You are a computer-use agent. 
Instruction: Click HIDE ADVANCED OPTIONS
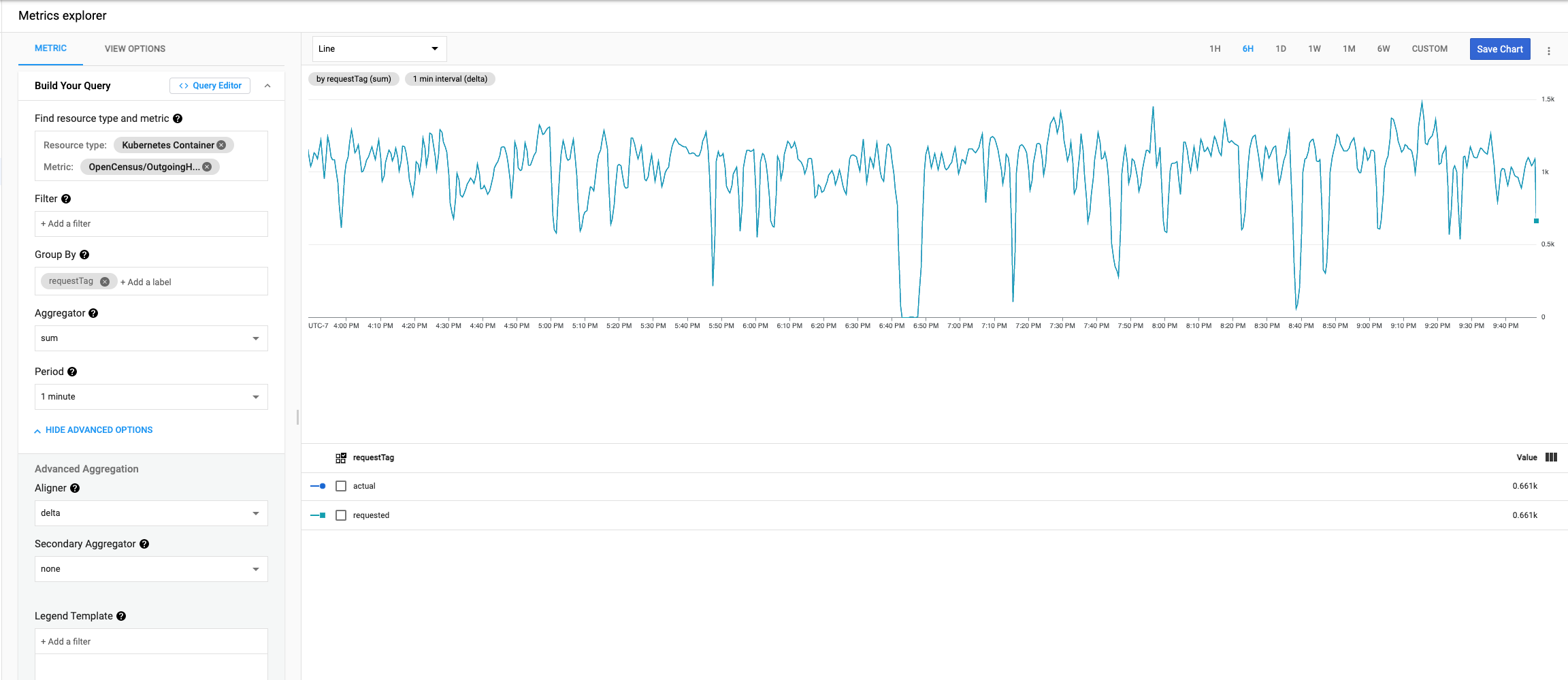(99, 430)
